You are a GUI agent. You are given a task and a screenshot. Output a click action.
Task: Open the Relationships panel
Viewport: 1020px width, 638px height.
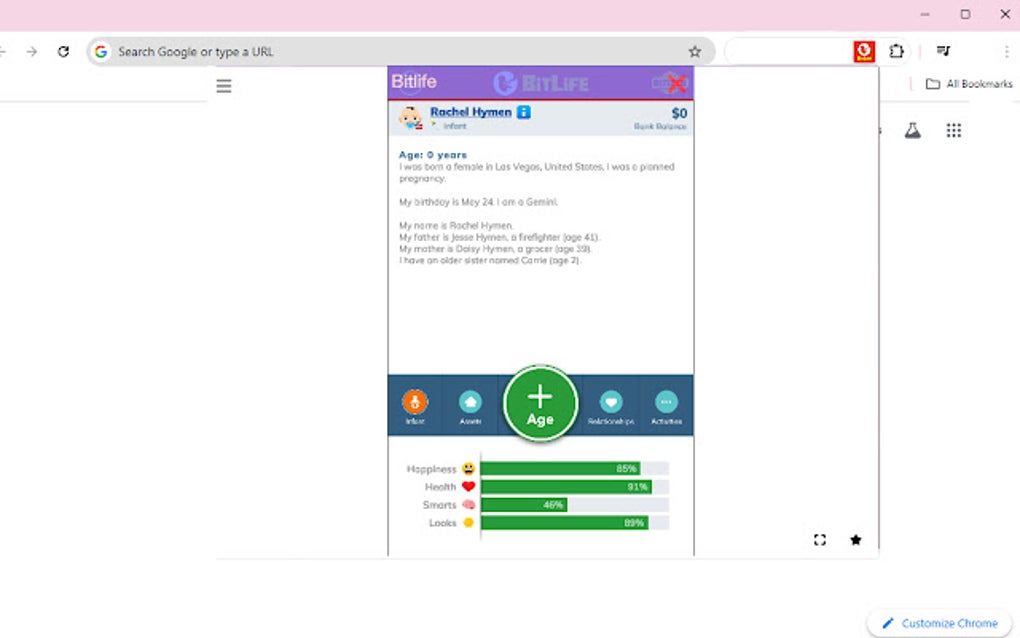[x=610, y=400]
